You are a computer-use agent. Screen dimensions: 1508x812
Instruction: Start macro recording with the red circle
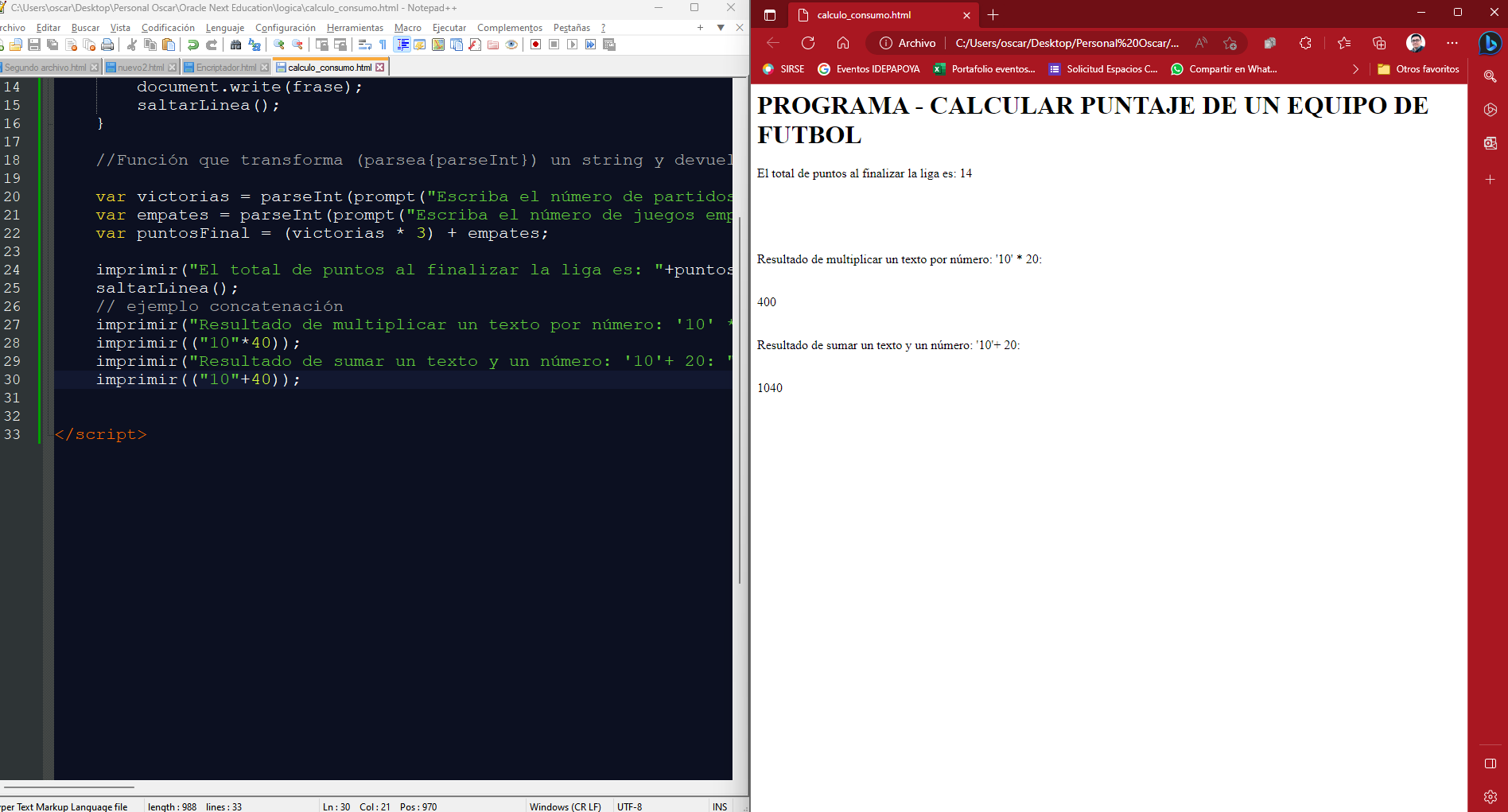point(536,45)
